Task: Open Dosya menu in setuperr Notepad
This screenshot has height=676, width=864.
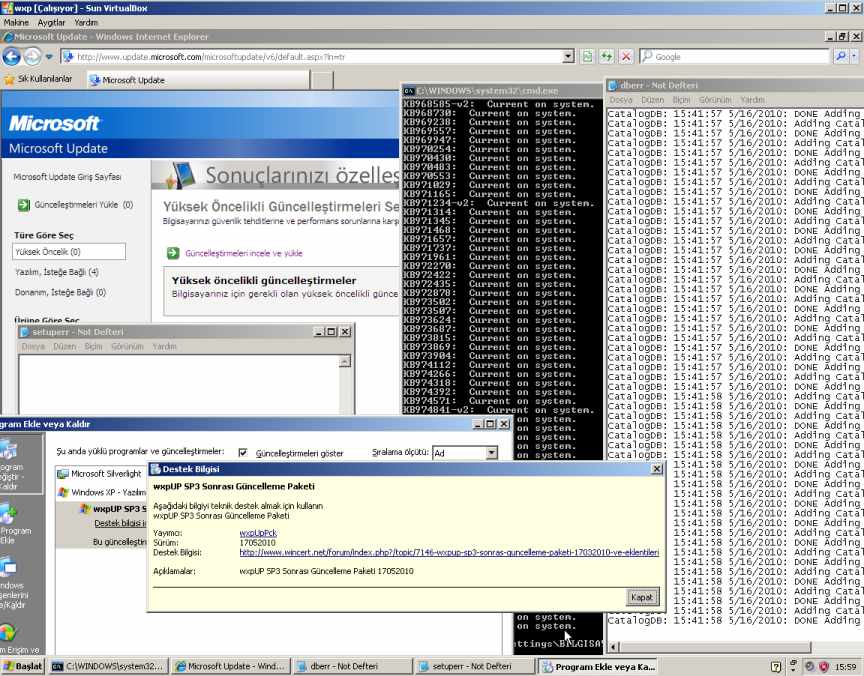Action: click(x=33, y=347)
